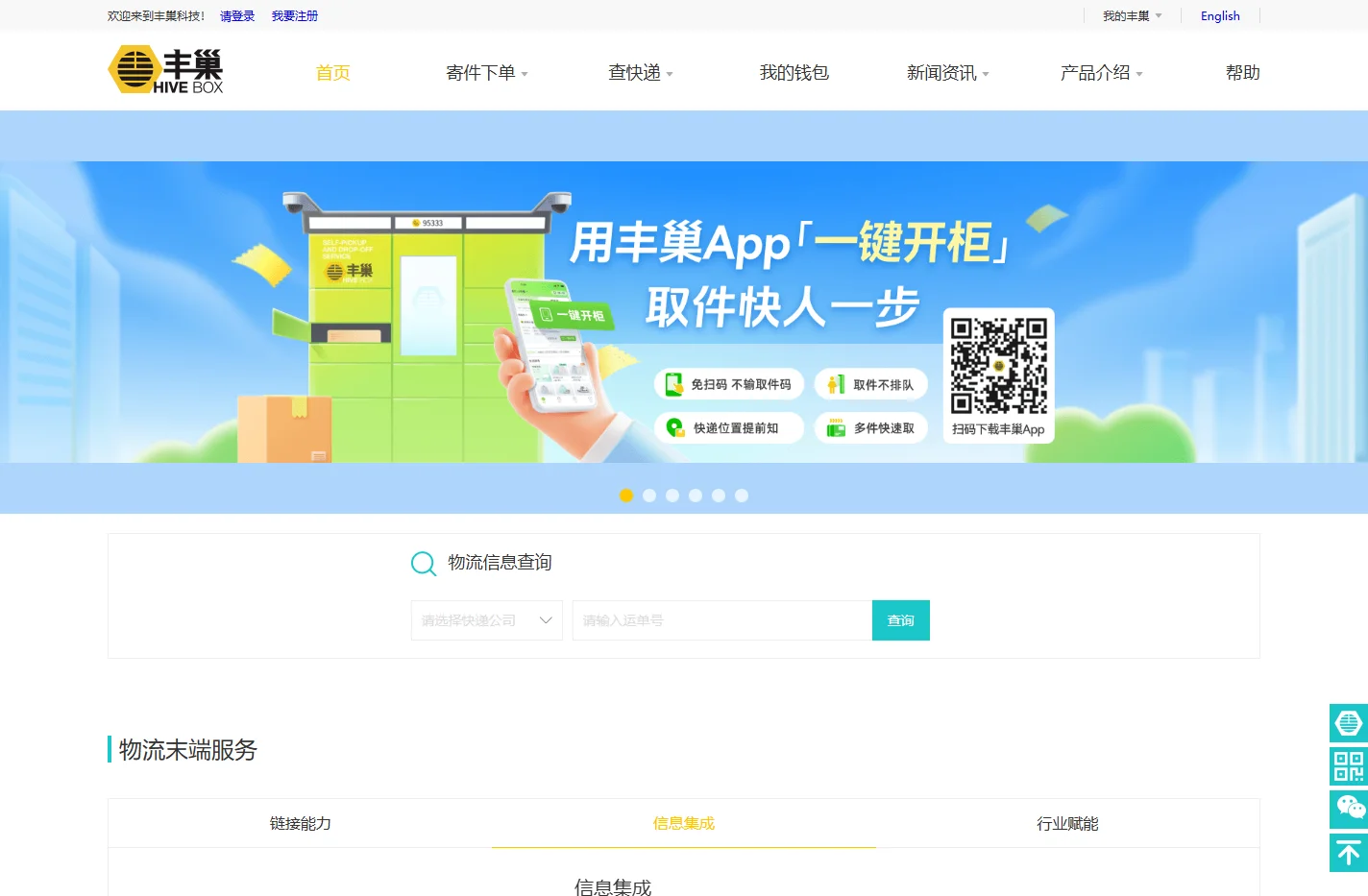Go to 首页 in navigation
1368x896 pixels.
pyautogui.click(x=333, y=73)
